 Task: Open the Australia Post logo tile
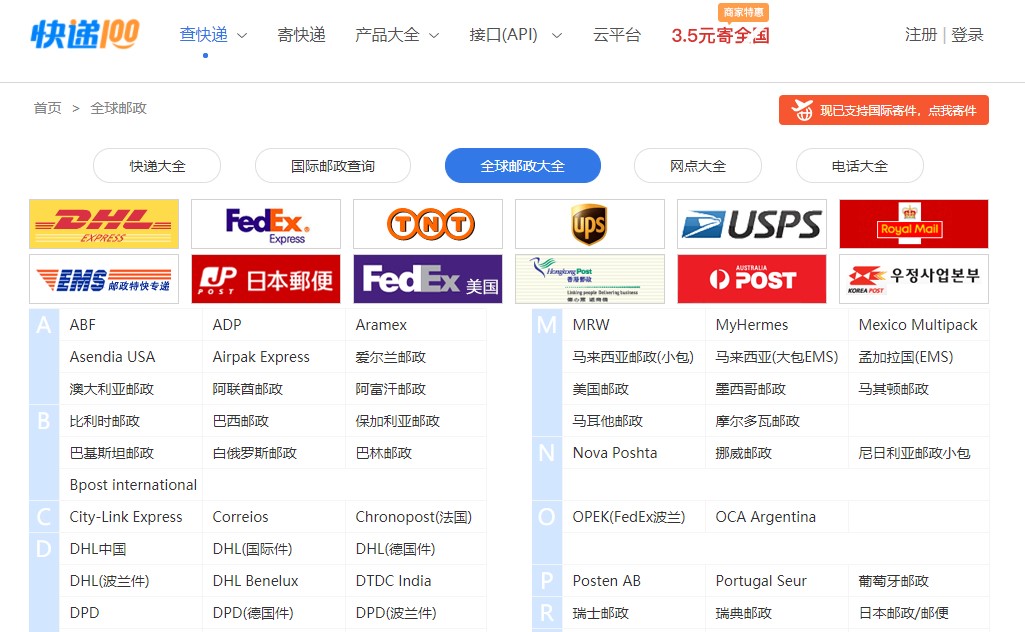(x=752, y=279)
